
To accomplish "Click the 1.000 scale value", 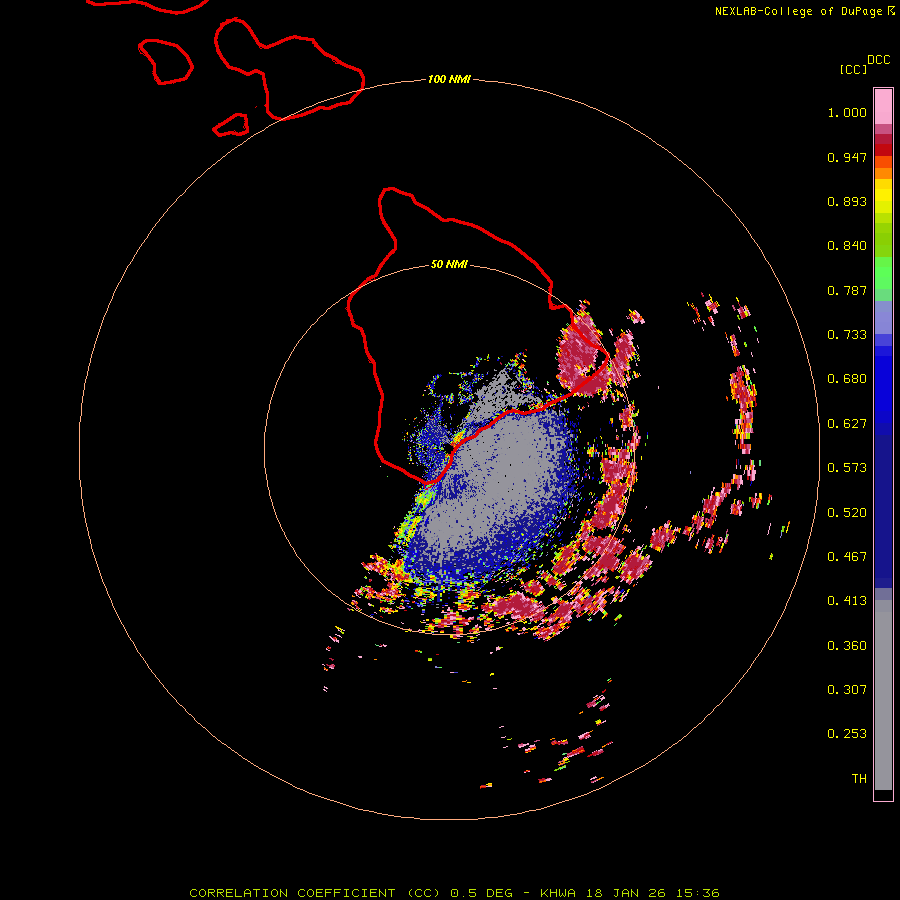I will pos(847,112).
